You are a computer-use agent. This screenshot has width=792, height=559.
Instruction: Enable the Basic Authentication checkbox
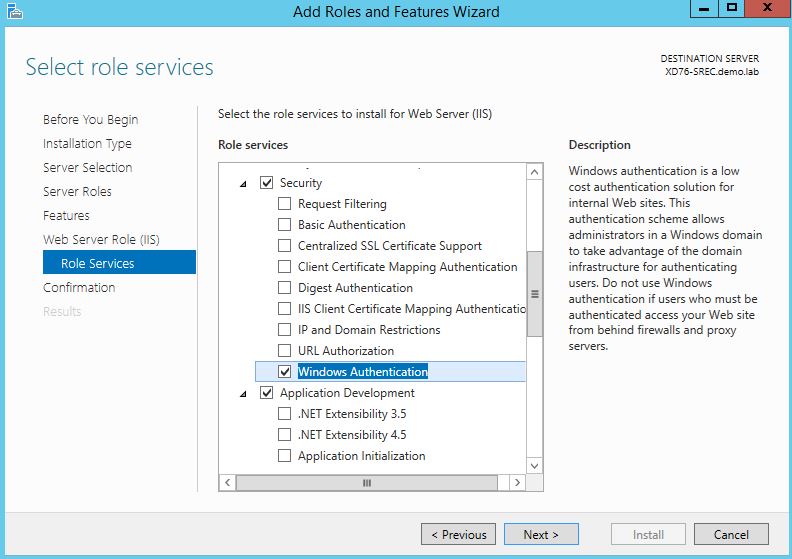point(285,225)
